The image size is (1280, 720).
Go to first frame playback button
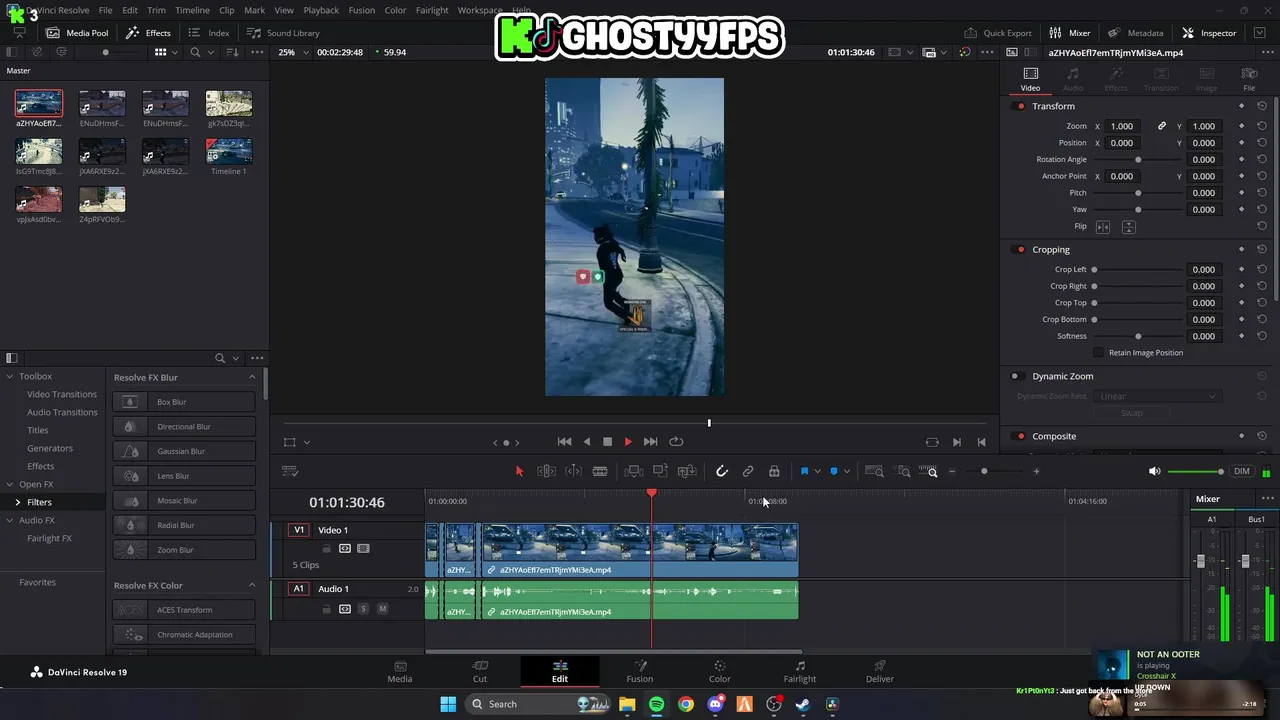pos(564,442)
